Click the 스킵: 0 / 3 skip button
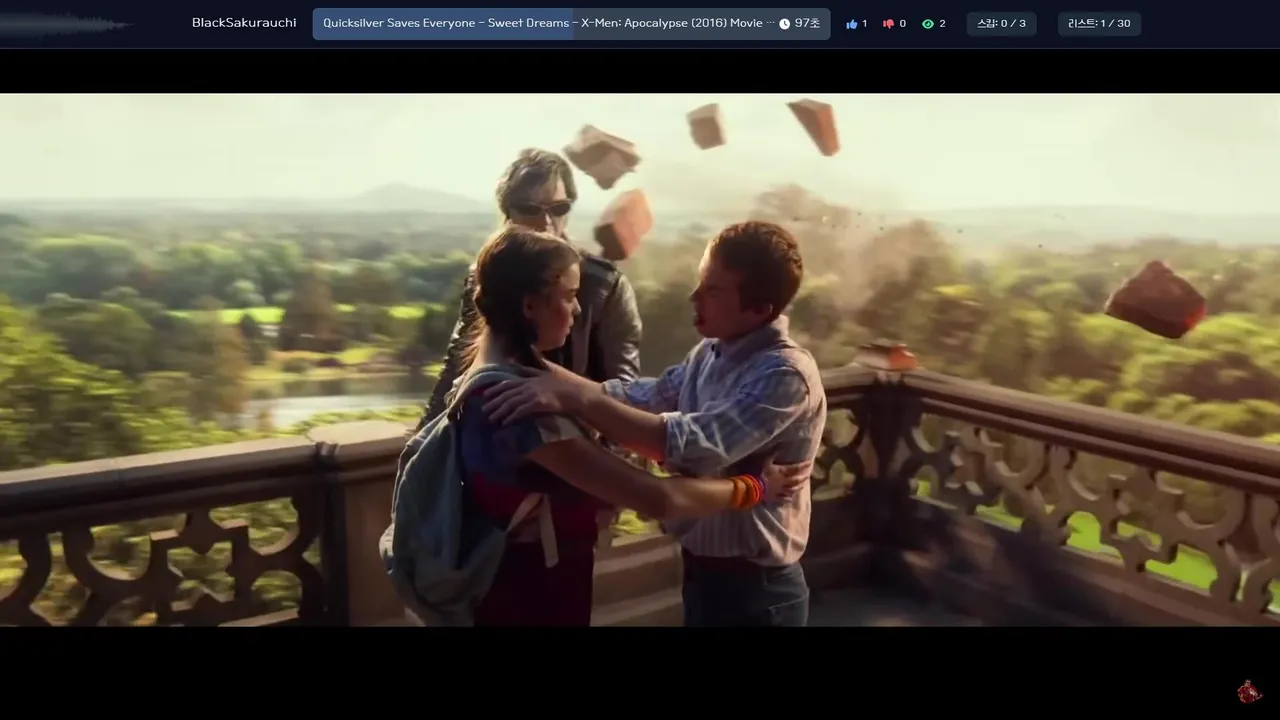The width and height of the screenshot is (1280, 720). click(1001, 24)
